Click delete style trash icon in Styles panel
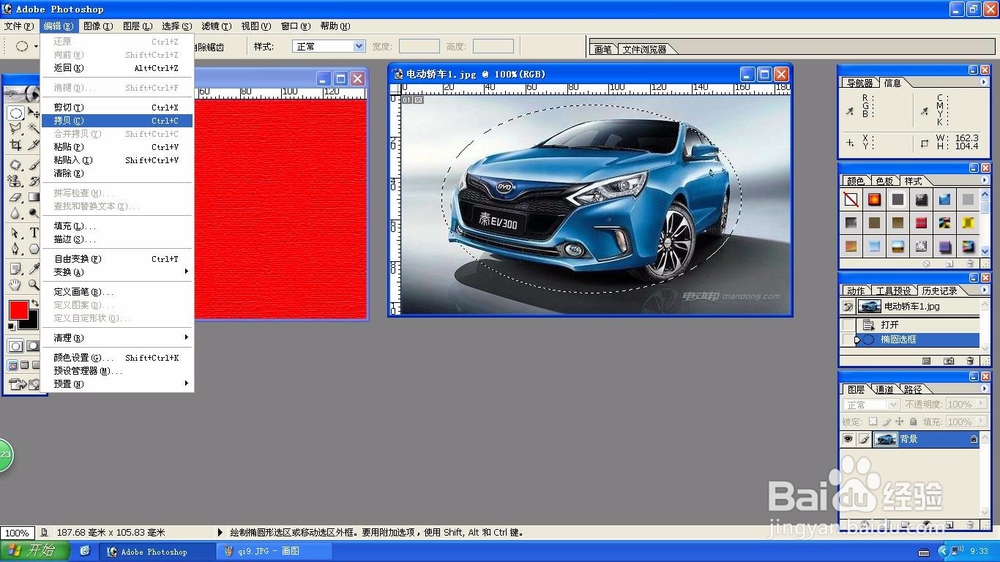This screenshot has width=1000, height=562. (970, 263)
